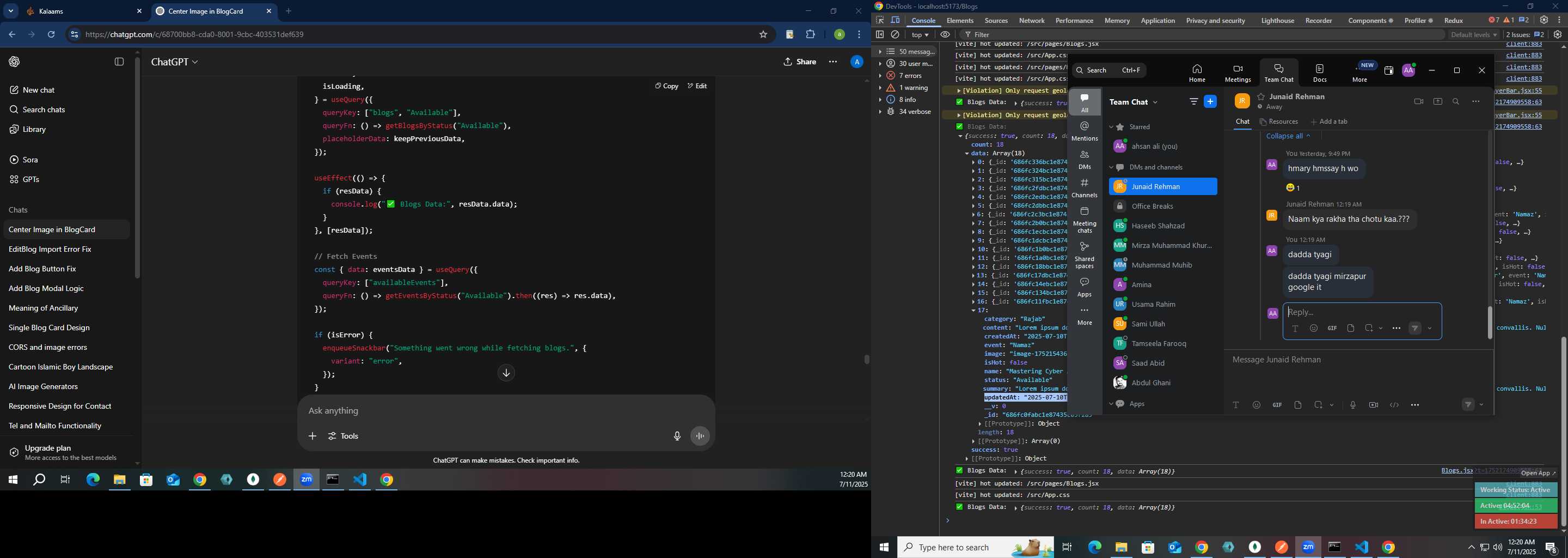The image size is (1568, 558).
Task: Toggle console sidebar panel
Action: coord(880,35)
